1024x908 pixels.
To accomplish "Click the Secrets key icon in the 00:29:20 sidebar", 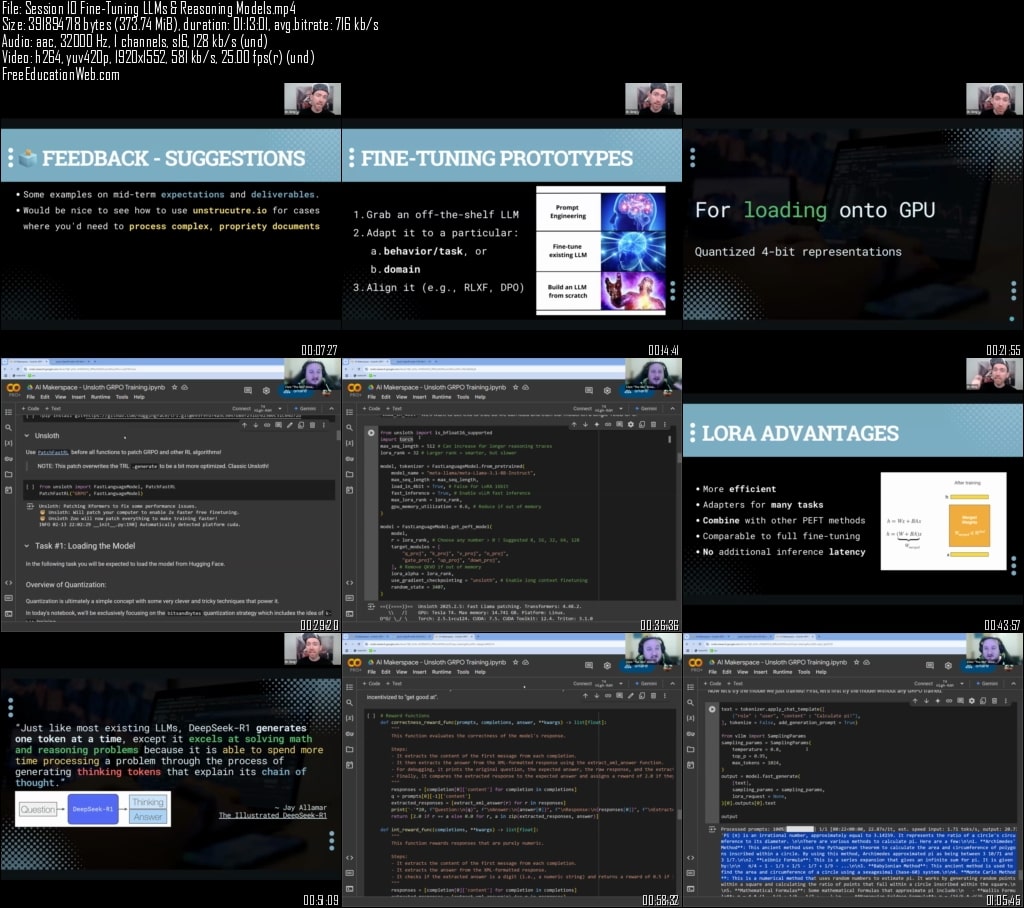I will (x=8, y=459).
